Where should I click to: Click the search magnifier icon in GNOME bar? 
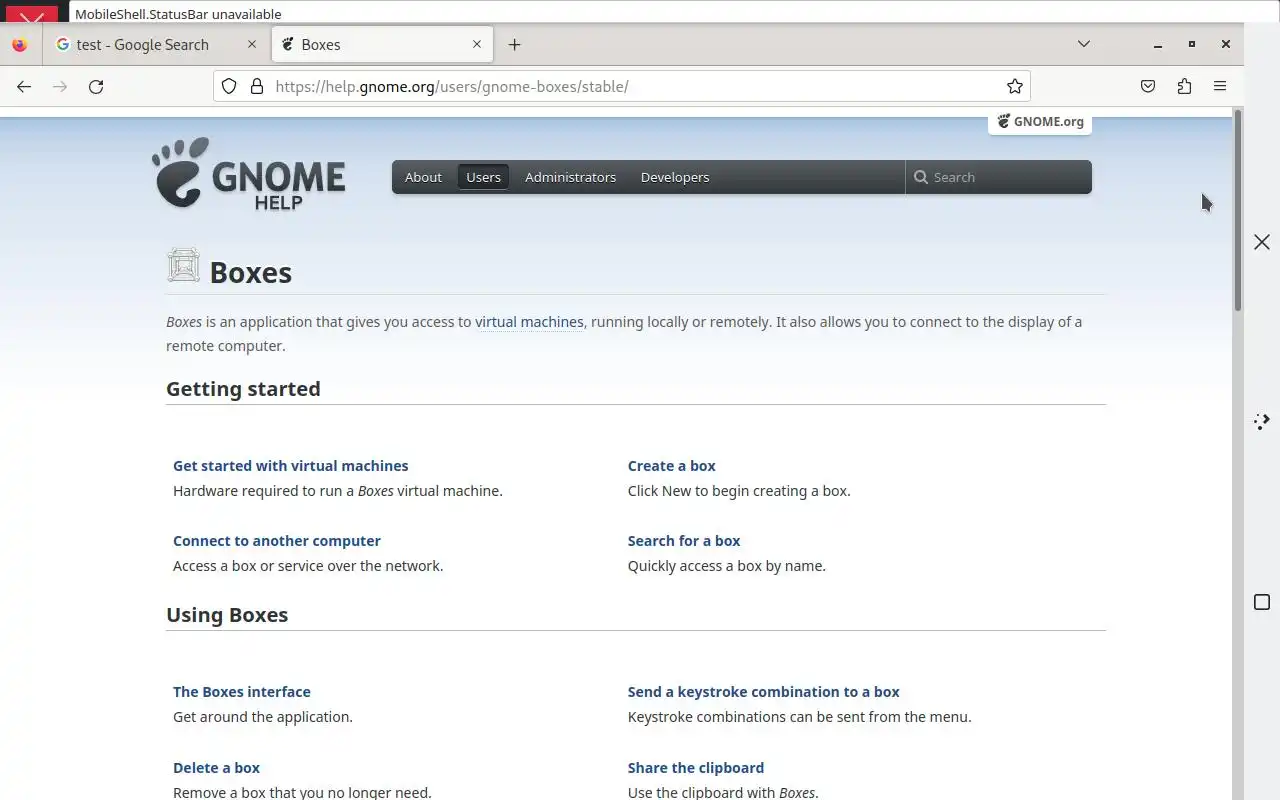(921, 177)
